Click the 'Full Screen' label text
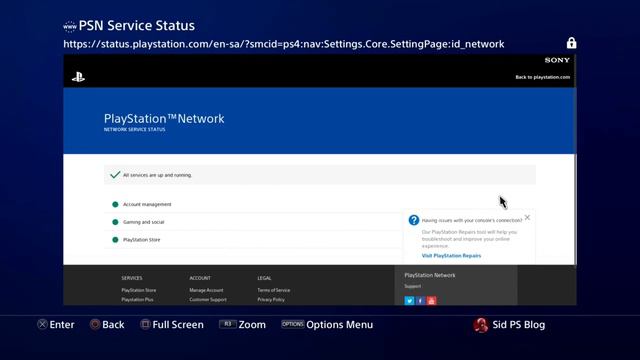The height and width of the screenshot is (360, 640). pyautogui.click(x=178, y=325)
